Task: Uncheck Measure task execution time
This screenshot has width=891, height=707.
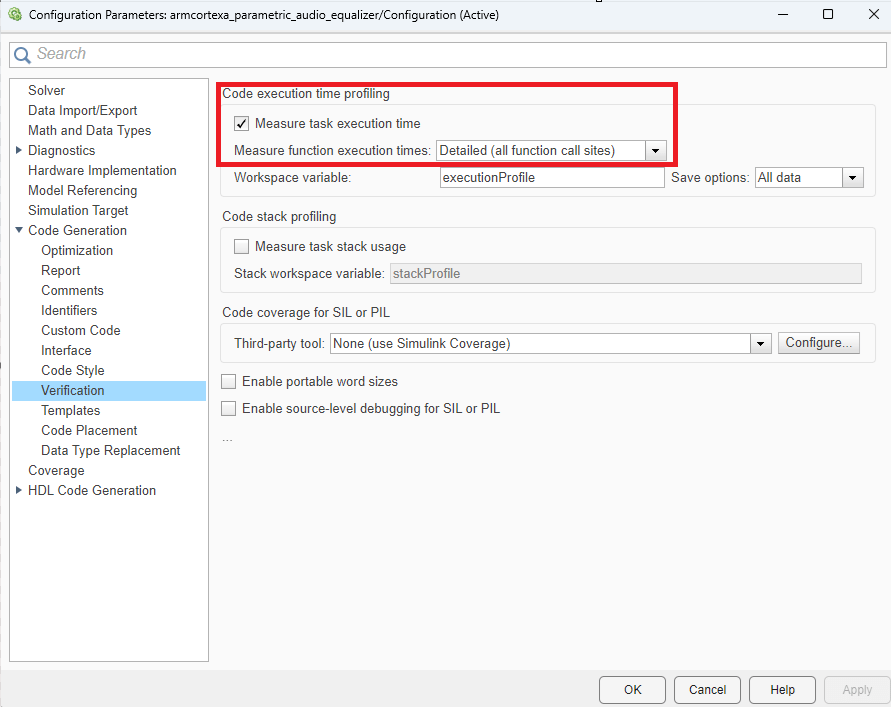Action: pos(241,123)
